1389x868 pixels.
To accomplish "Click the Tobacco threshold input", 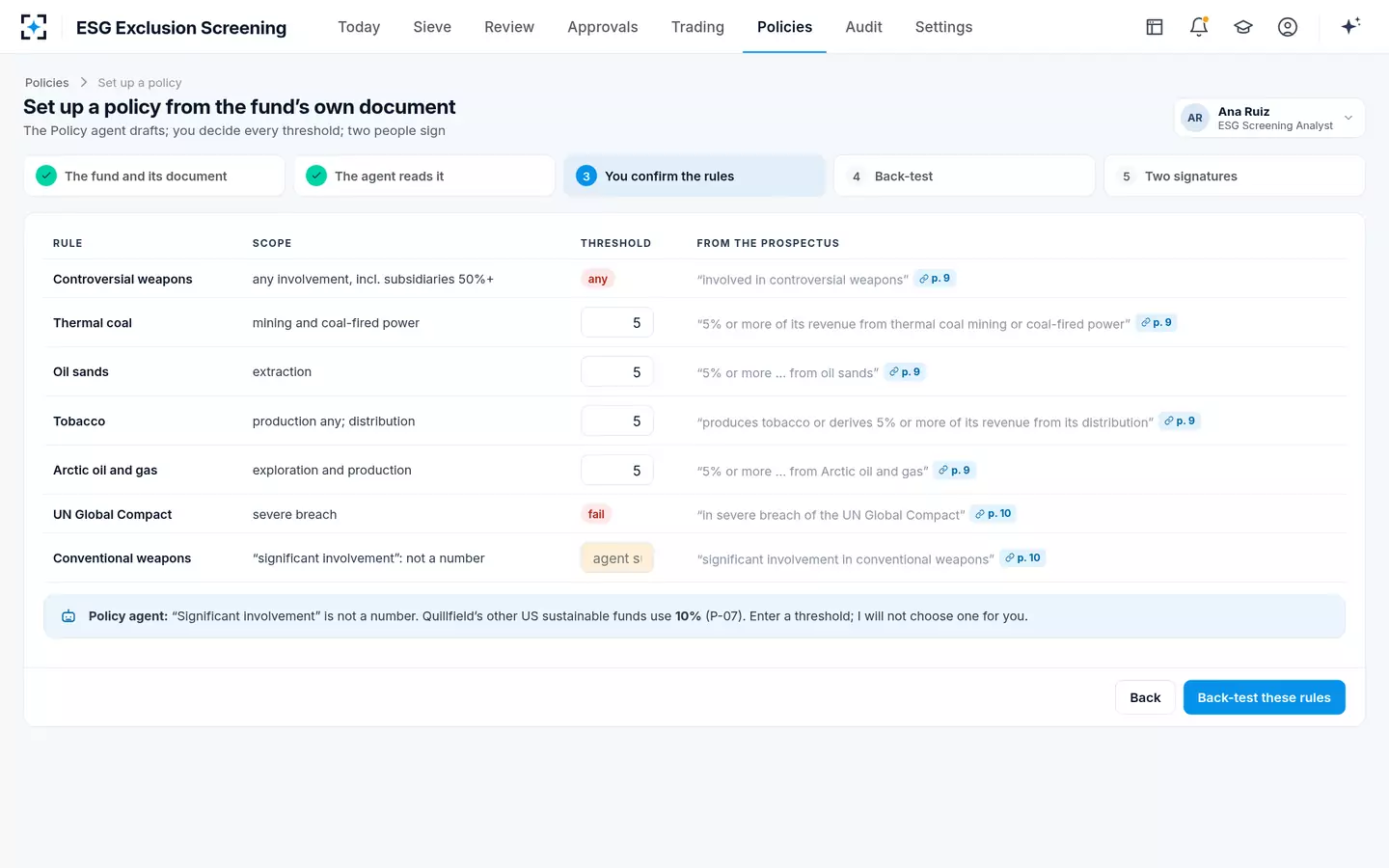I will point(617,421).
